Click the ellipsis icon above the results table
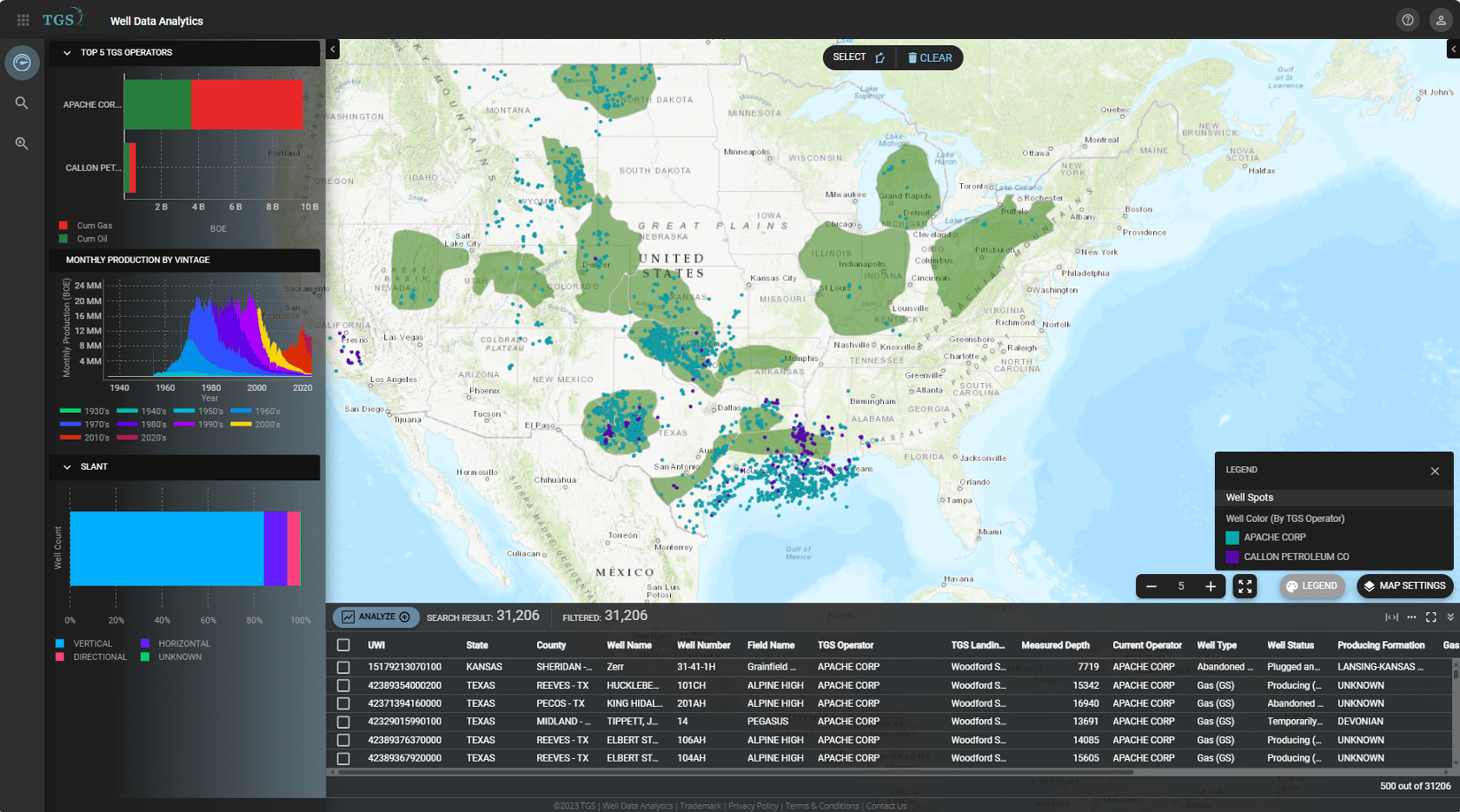Screen dimensions: 1460x812 [1411, 617]
